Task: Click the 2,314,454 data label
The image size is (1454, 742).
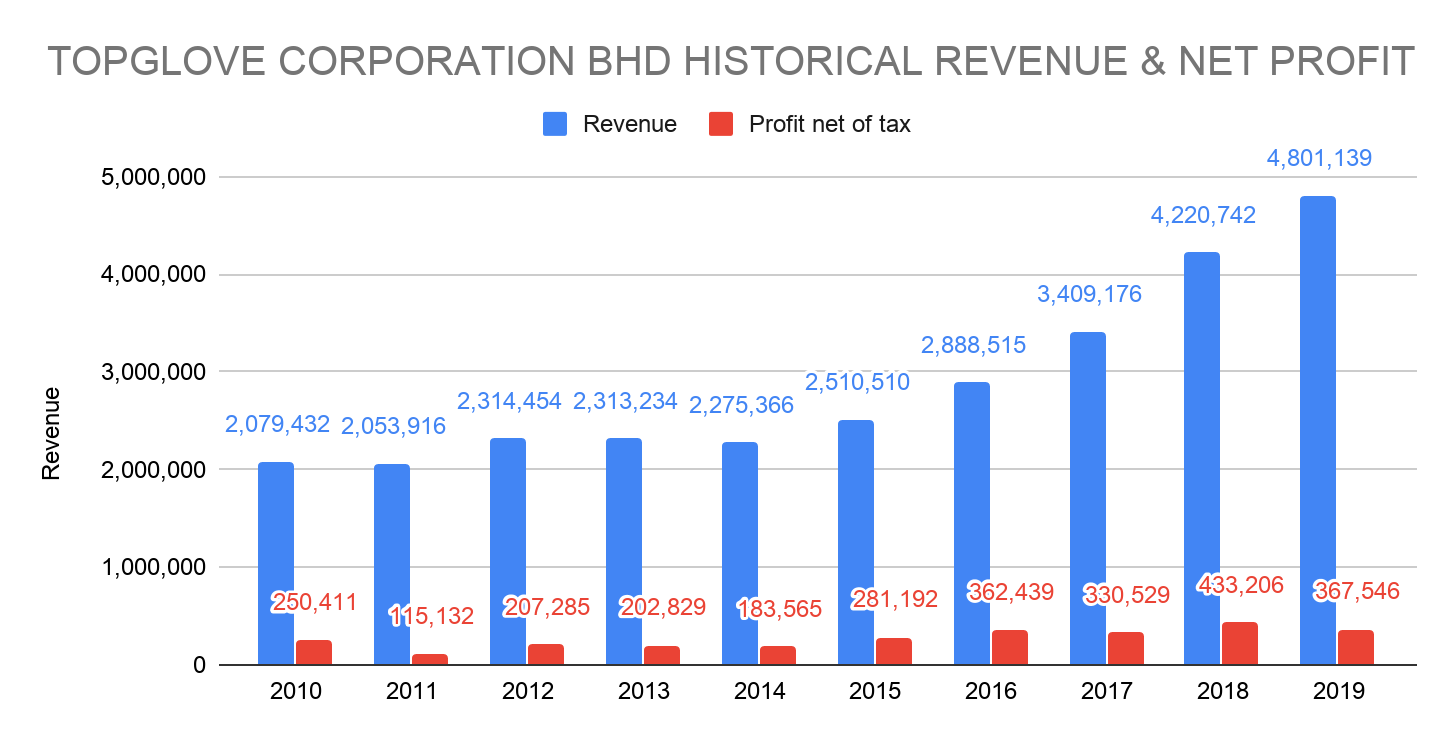Action: [509, 401]
